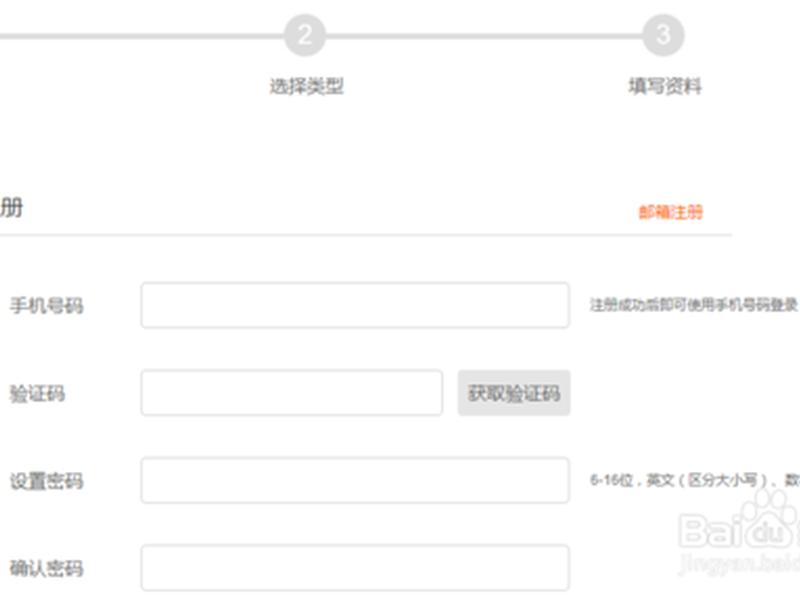800x600 pixels.
Task: Click the phone login hint text 注册成功后即可使用手机号码登录
Action: click(693, 305)
